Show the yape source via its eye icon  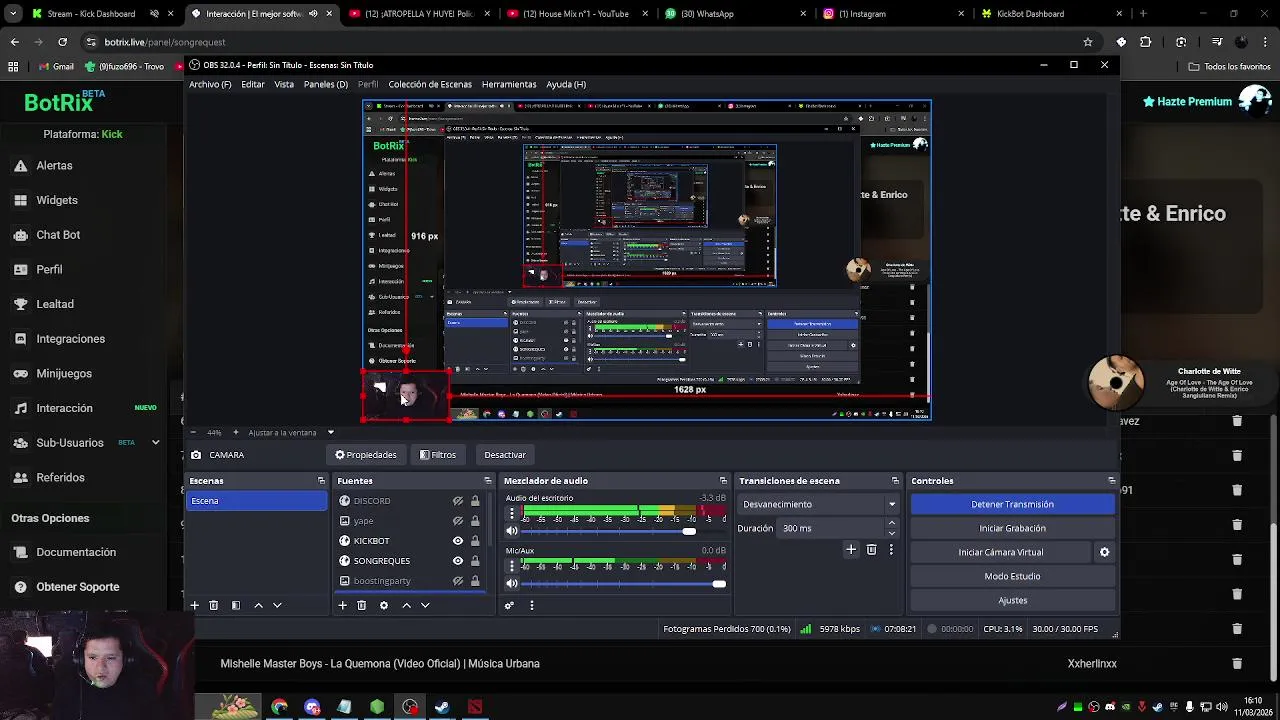(458, 521)
